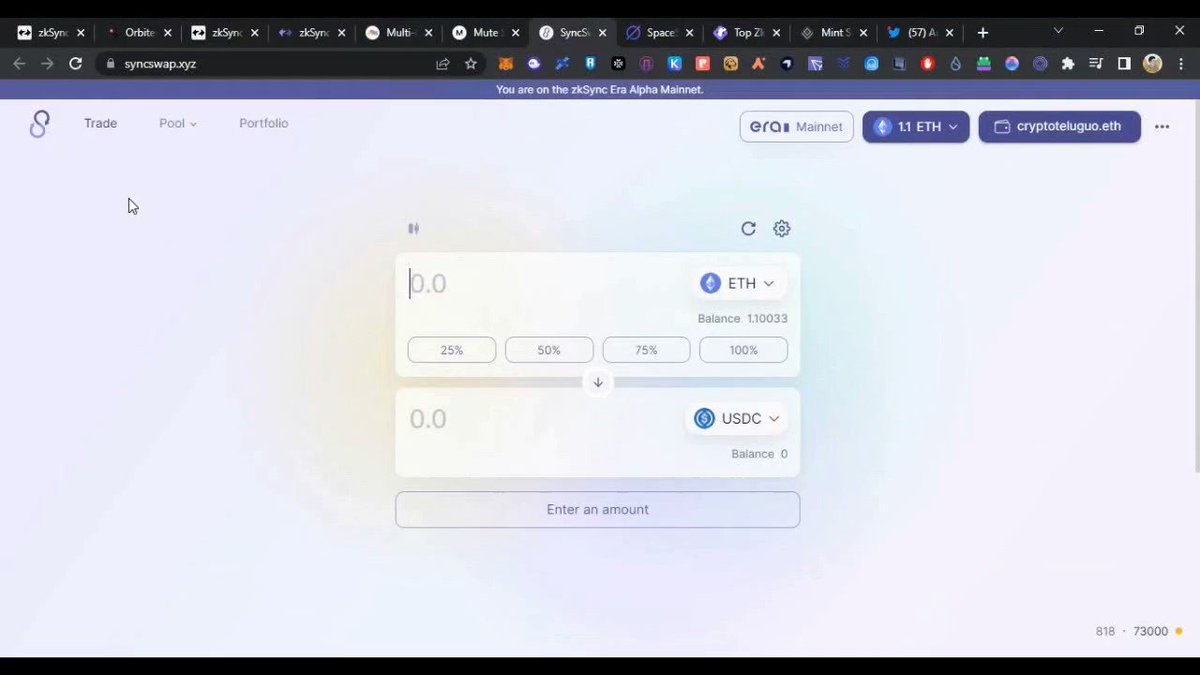Select the 50% amount button
The width and height of the screenshot is (1200, 675).
tap(549, 350)
